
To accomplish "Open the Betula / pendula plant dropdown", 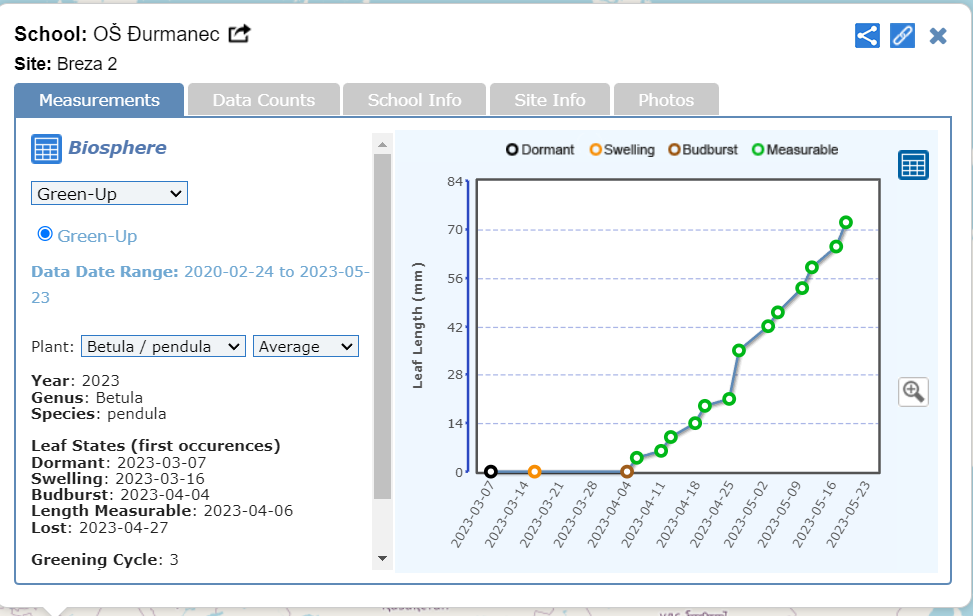I will [x=163, y=346].
